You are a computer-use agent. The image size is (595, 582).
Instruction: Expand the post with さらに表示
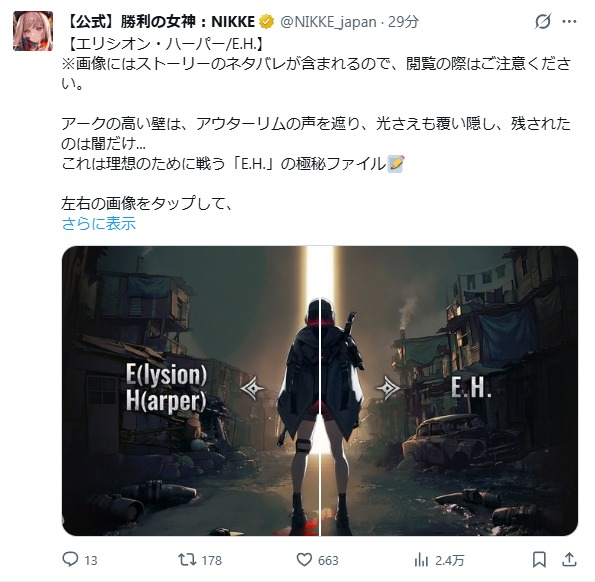click(99, 223)
